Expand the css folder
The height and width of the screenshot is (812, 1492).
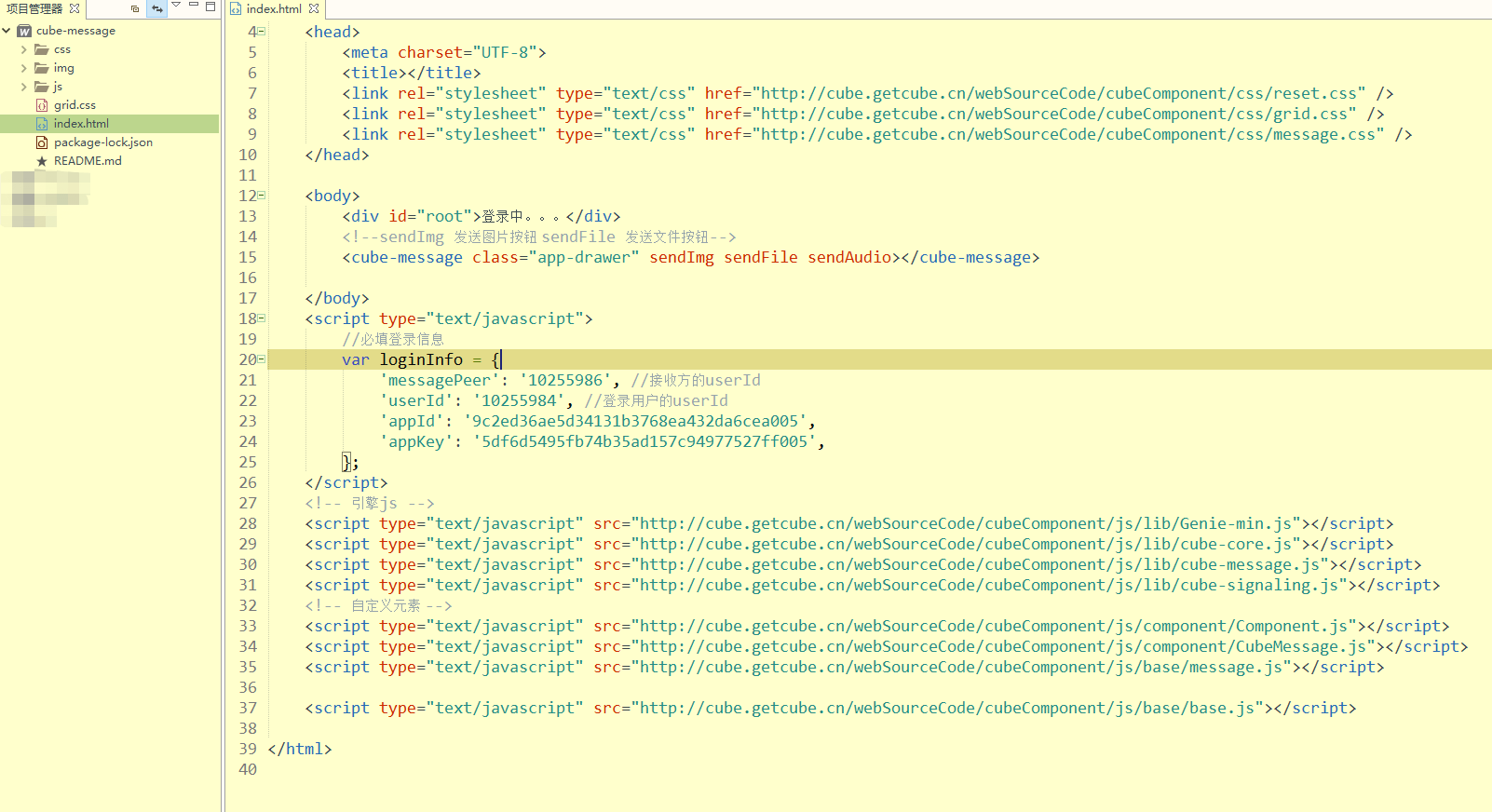(x=23, y=49)
